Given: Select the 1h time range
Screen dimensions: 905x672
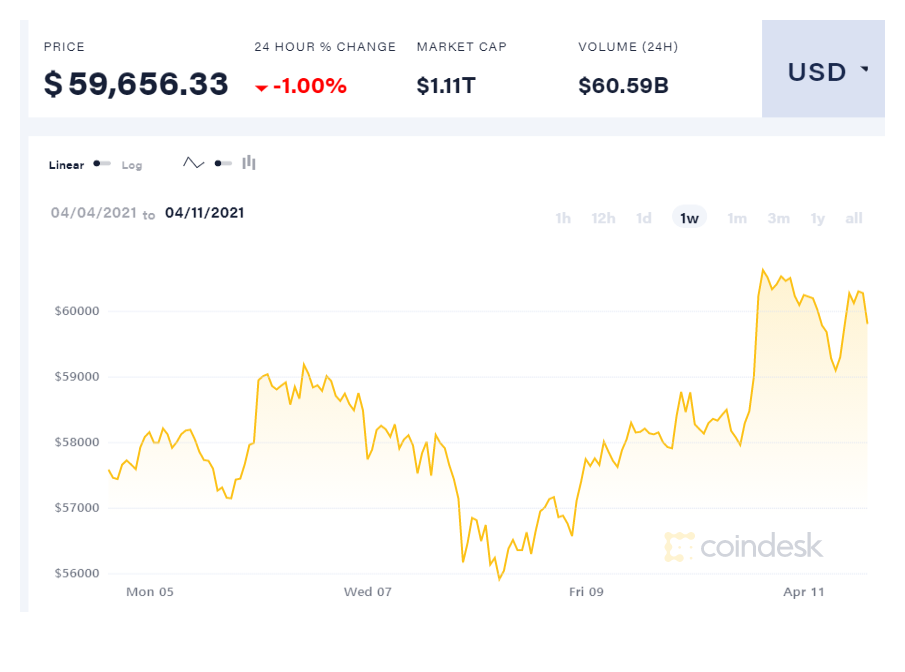Looking at the screenshot, I should [x=563, y=218].
